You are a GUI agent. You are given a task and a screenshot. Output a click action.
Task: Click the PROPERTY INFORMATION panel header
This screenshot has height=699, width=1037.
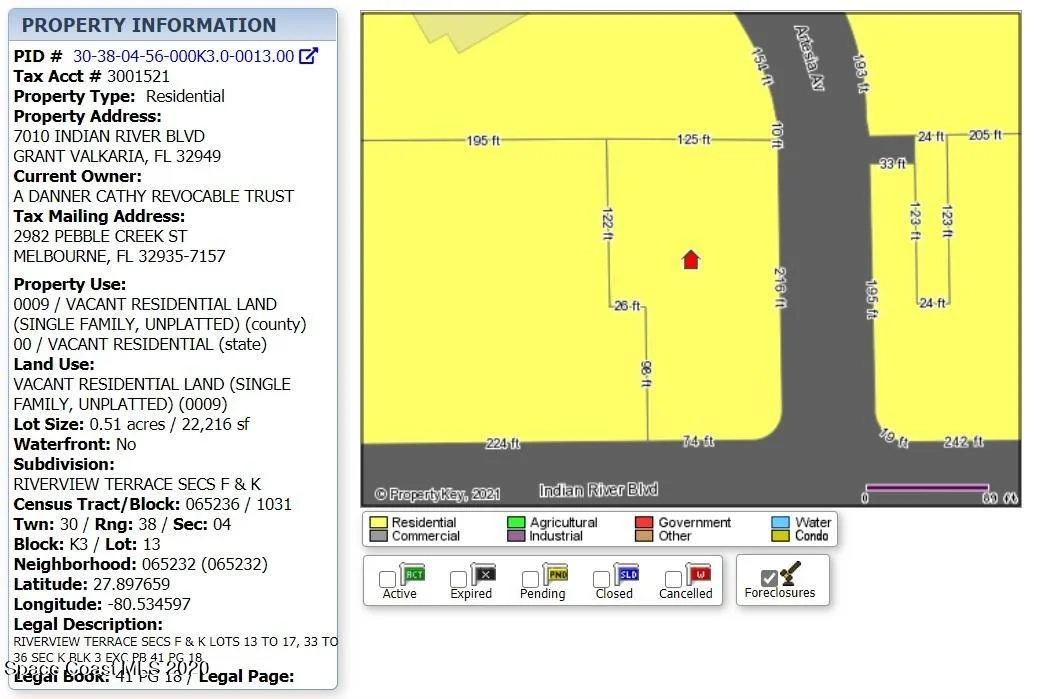(x=173, y=25)
